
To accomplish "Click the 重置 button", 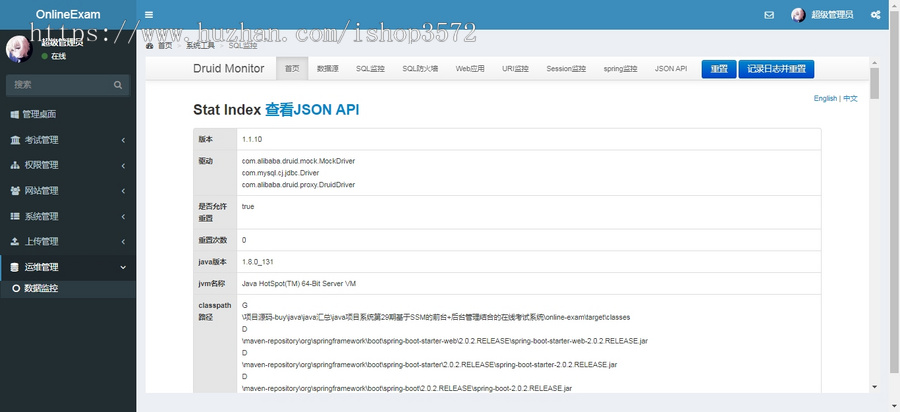I will [x=719, y=69].
